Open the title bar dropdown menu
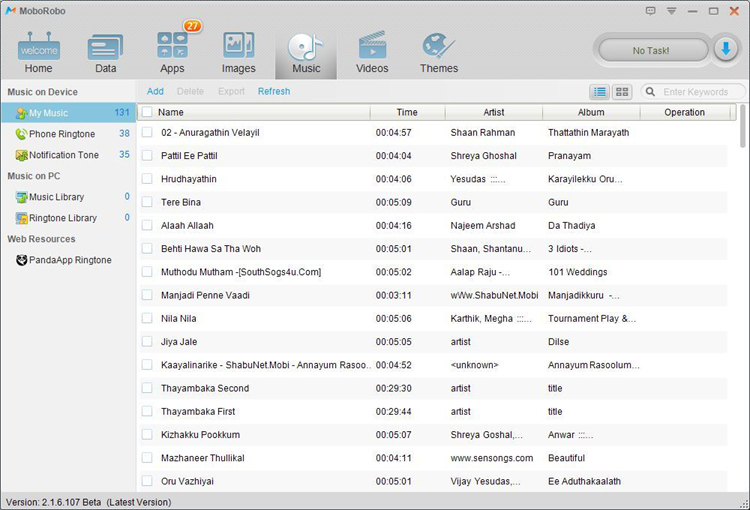The width and height of the screenshot is (750, 510). [x=672, y=11]
